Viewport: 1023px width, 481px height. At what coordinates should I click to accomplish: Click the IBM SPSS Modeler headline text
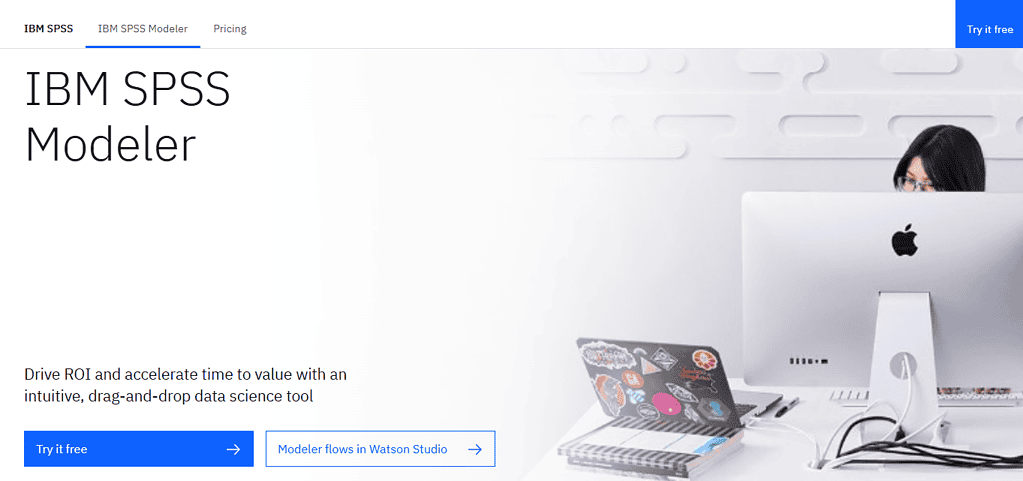pos(128,117)
